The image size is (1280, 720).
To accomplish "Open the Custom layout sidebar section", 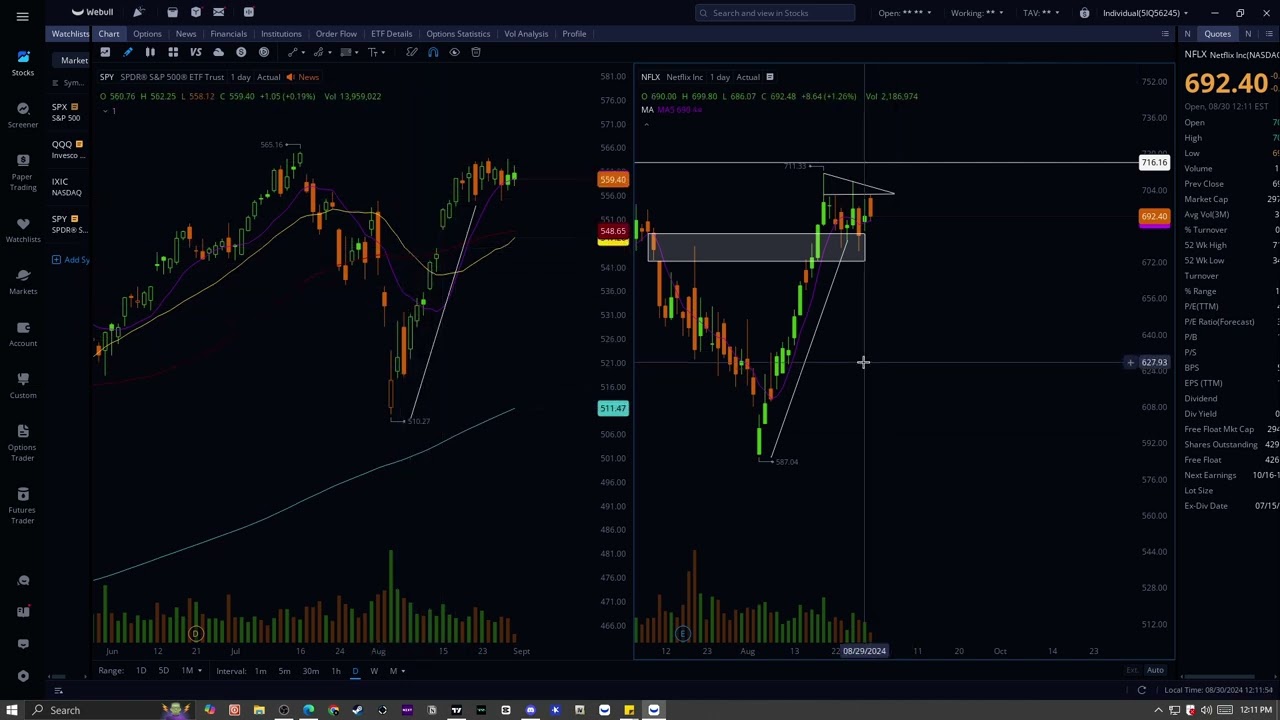I will (22, 385).
